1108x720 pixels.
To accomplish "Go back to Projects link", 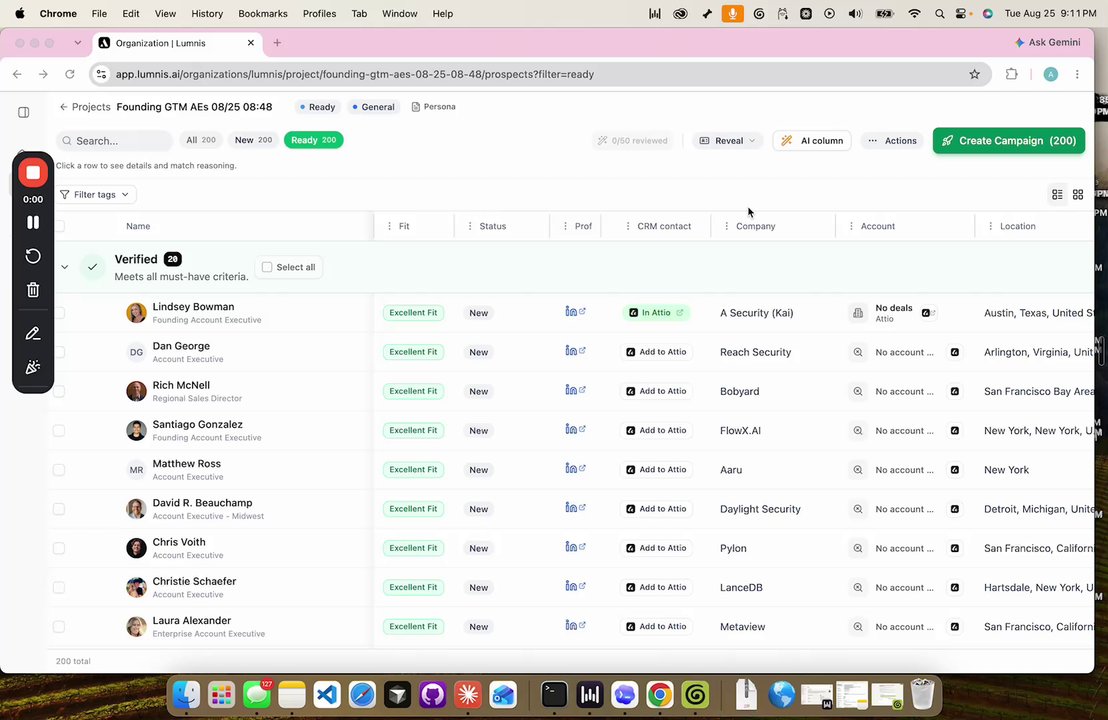I will point(85,107).
